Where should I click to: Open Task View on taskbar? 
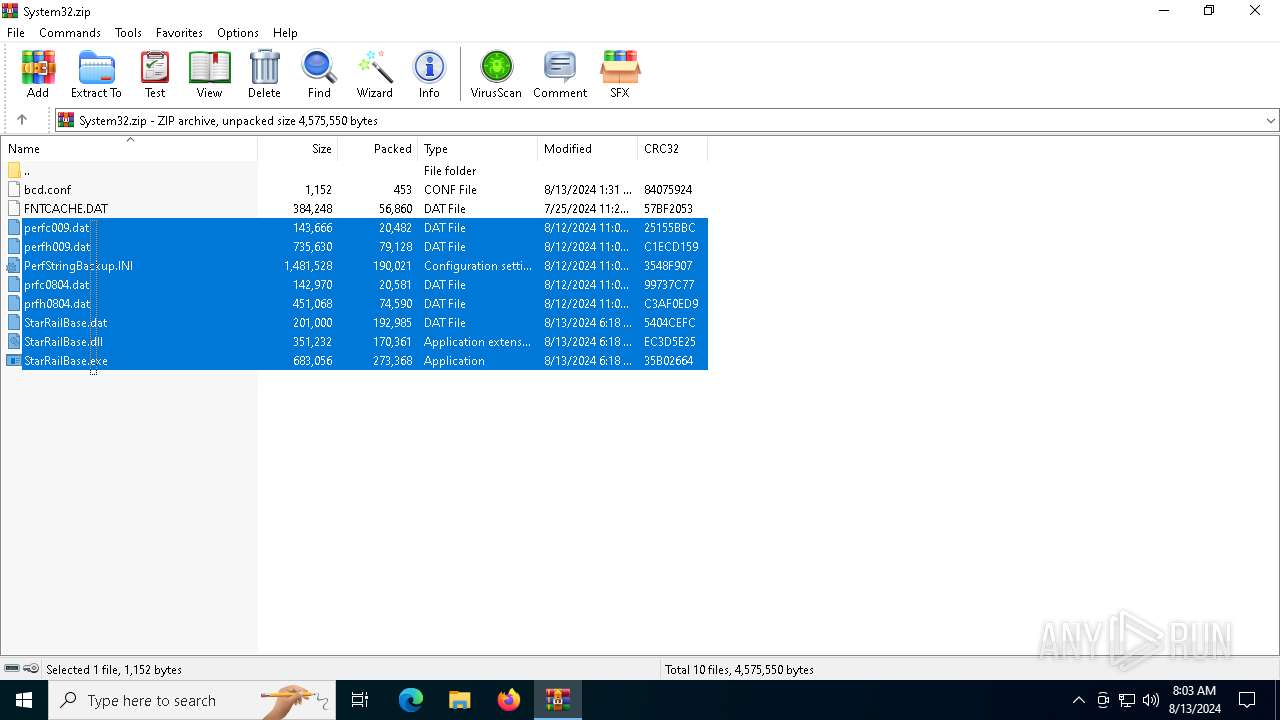click(360, 700)
